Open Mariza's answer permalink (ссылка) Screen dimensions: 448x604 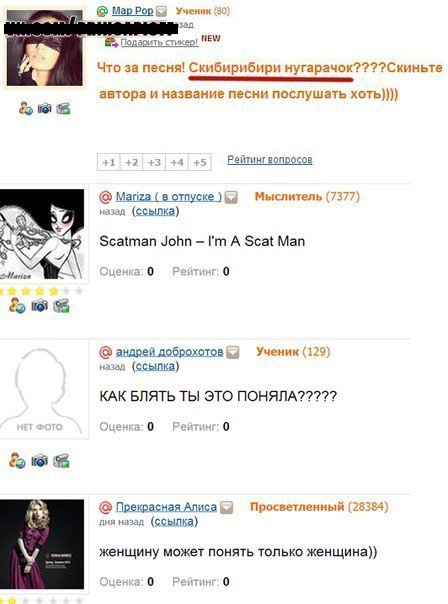coord(155,211)
